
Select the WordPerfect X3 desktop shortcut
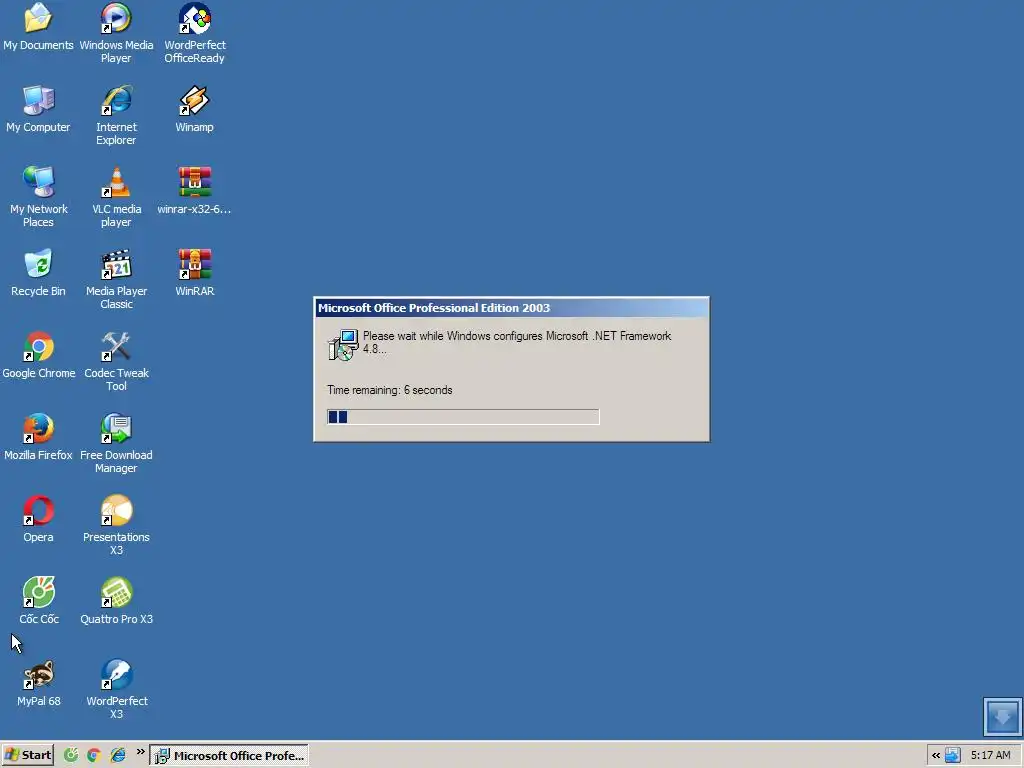(116, 689)
